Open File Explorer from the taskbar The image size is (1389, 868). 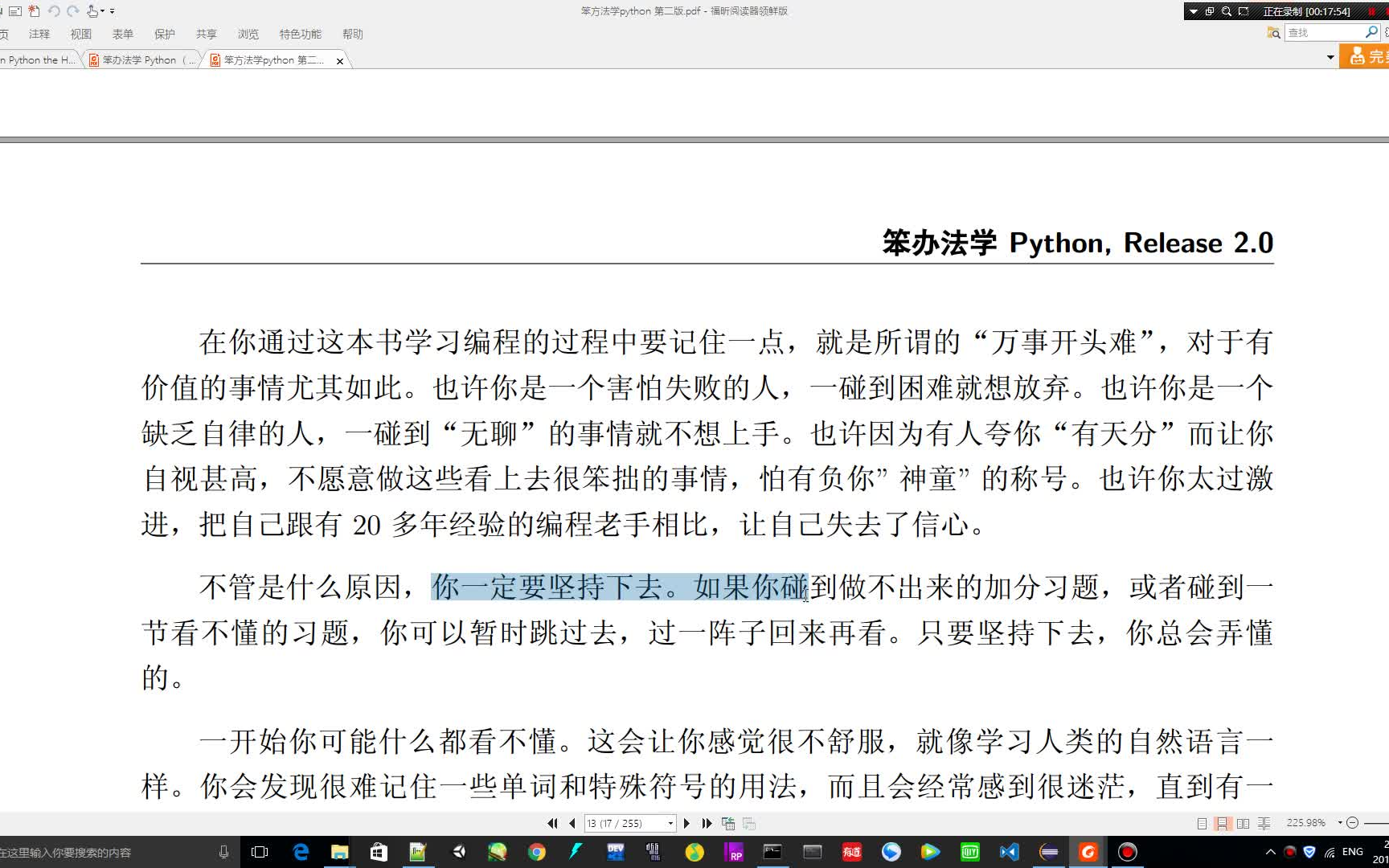(339, 852)
